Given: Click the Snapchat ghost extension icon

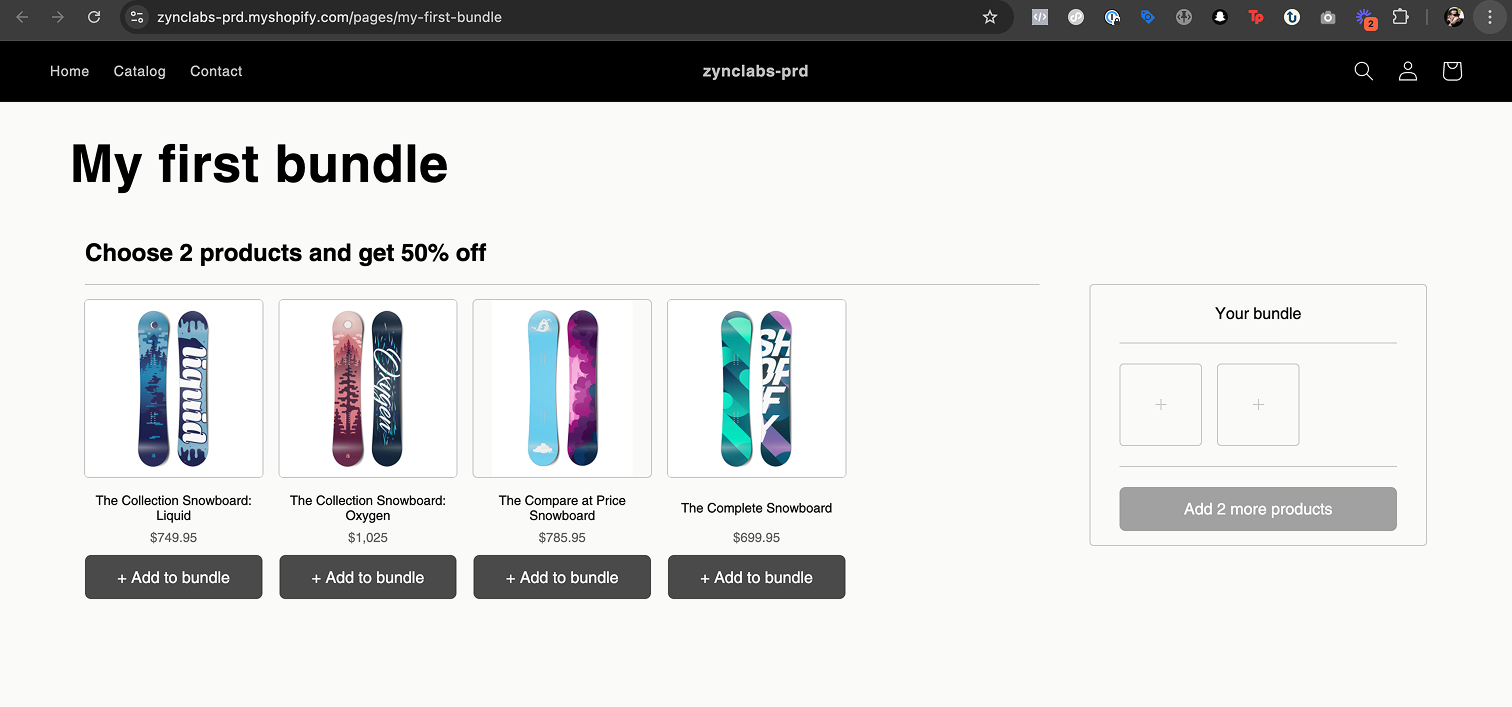Looking at the screenshot, I should tap(1220, 17).
